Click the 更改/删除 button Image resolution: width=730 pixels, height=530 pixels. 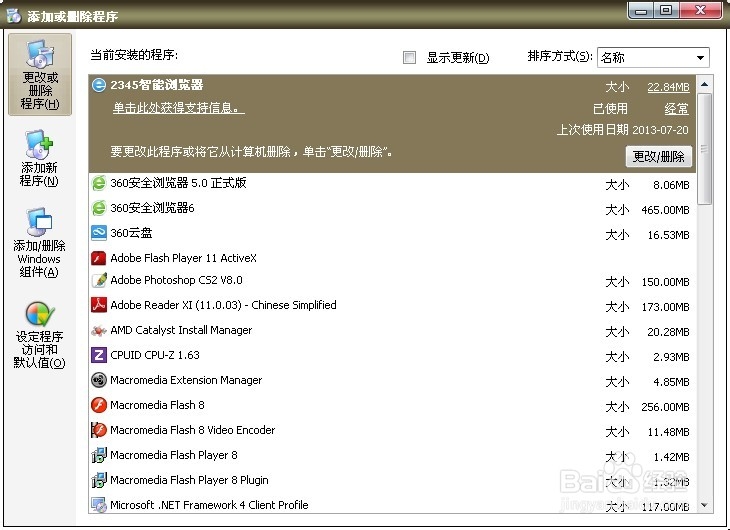click(658, 156)
